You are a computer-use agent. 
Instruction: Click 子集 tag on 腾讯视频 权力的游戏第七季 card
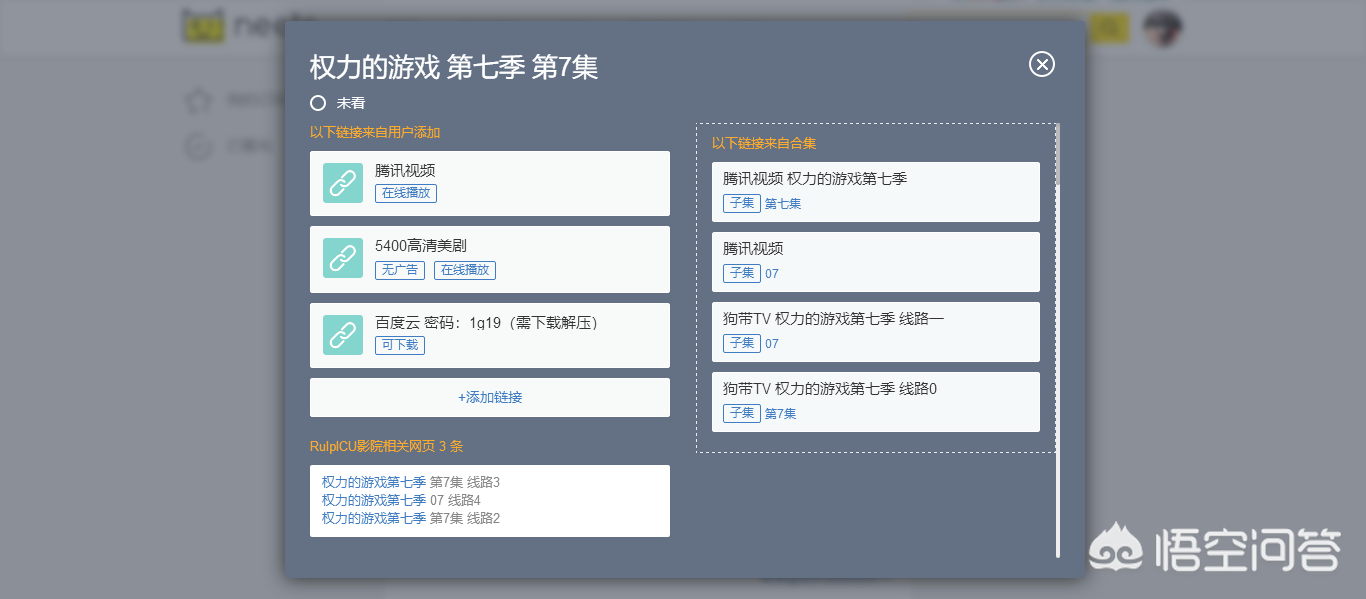coord(742,203)
